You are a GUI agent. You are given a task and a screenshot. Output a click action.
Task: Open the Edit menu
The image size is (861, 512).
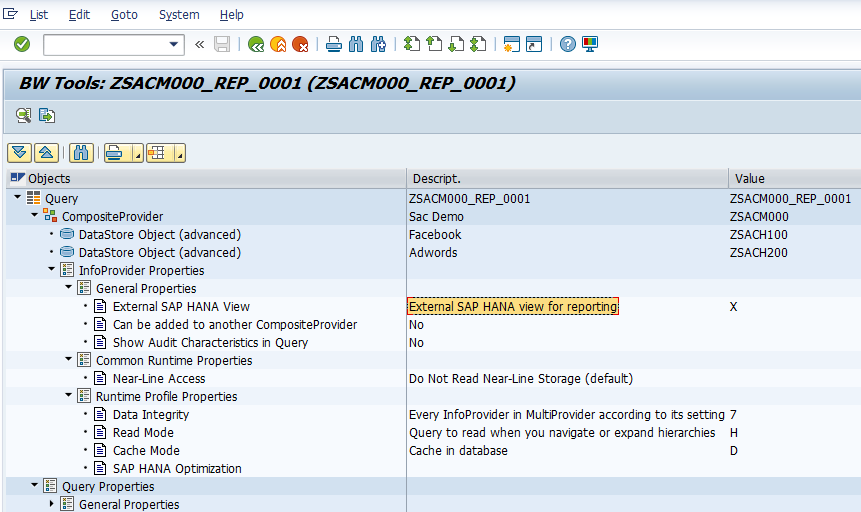tap(79, 15)
